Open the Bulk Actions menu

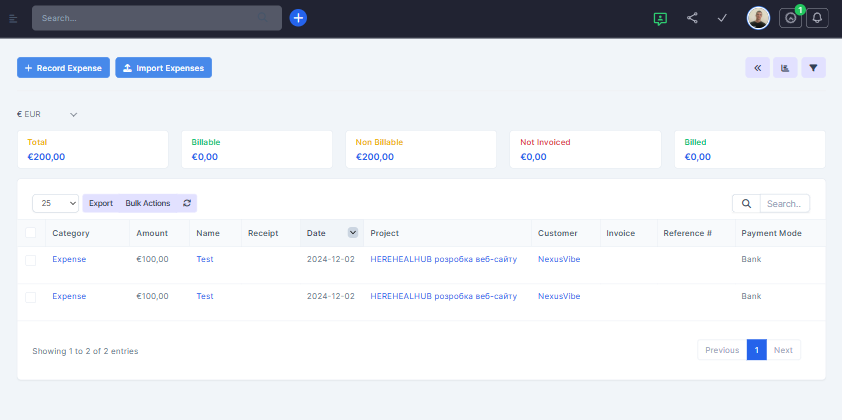(x=148, y=203)
